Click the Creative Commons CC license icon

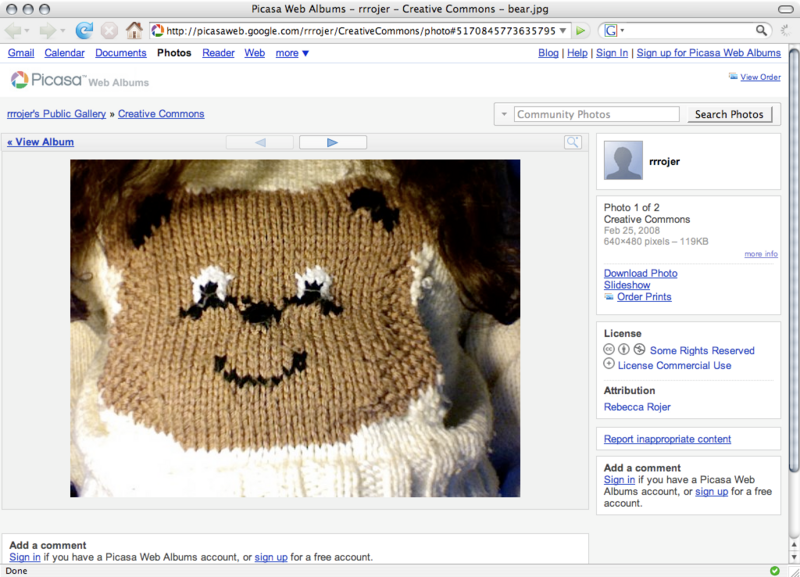click(x=609, y=349)
